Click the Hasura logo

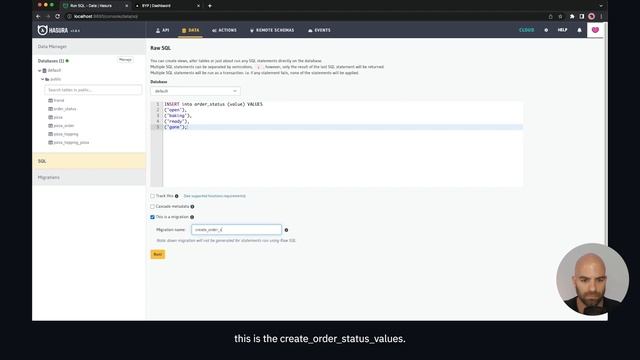(x=53, y=30)
